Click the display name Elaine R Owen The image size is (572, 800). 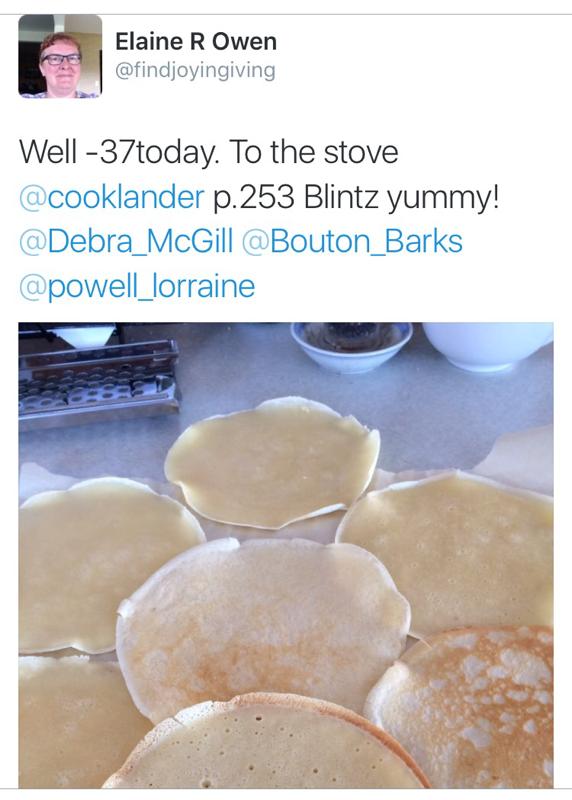coord(196,41)
